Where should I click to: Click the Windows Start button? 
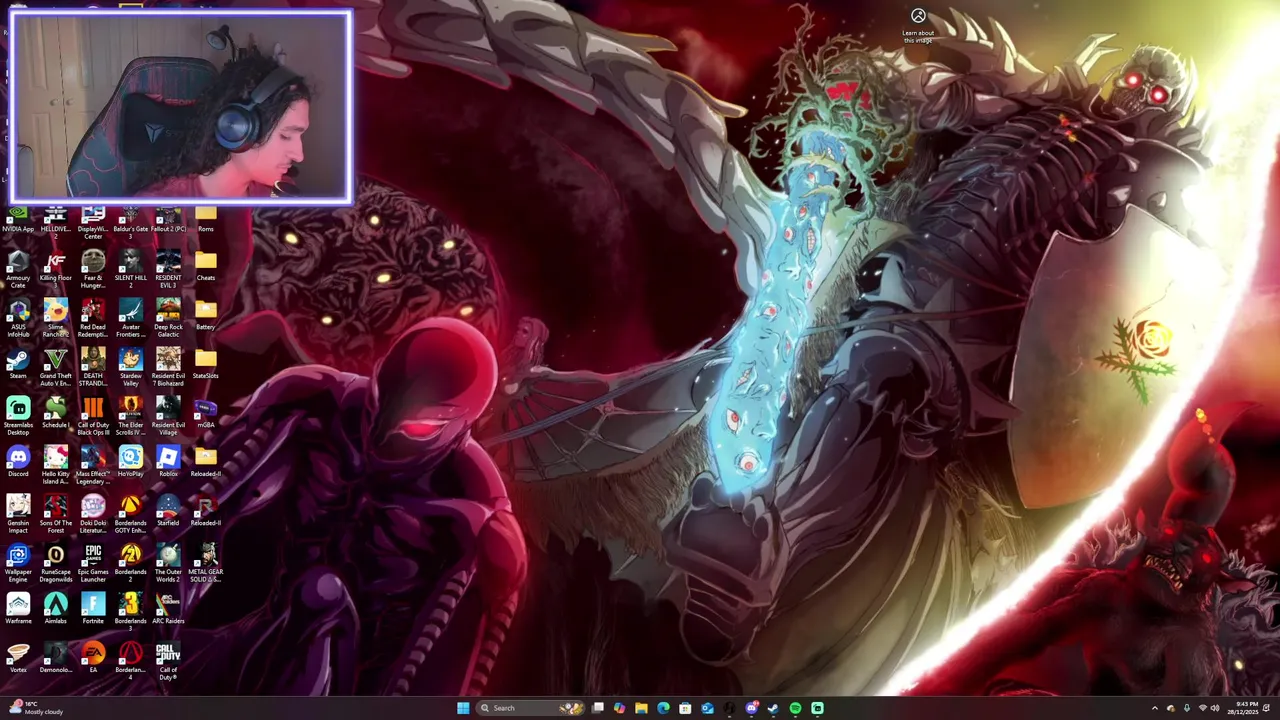(x=463, y=708)
